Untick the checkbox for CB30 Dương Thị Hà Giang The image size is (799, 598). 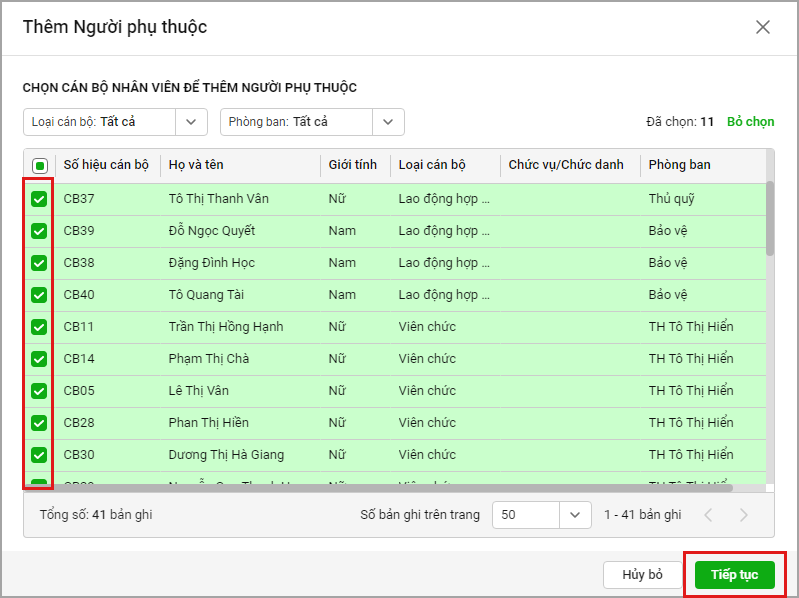click(x=39, y=455)
